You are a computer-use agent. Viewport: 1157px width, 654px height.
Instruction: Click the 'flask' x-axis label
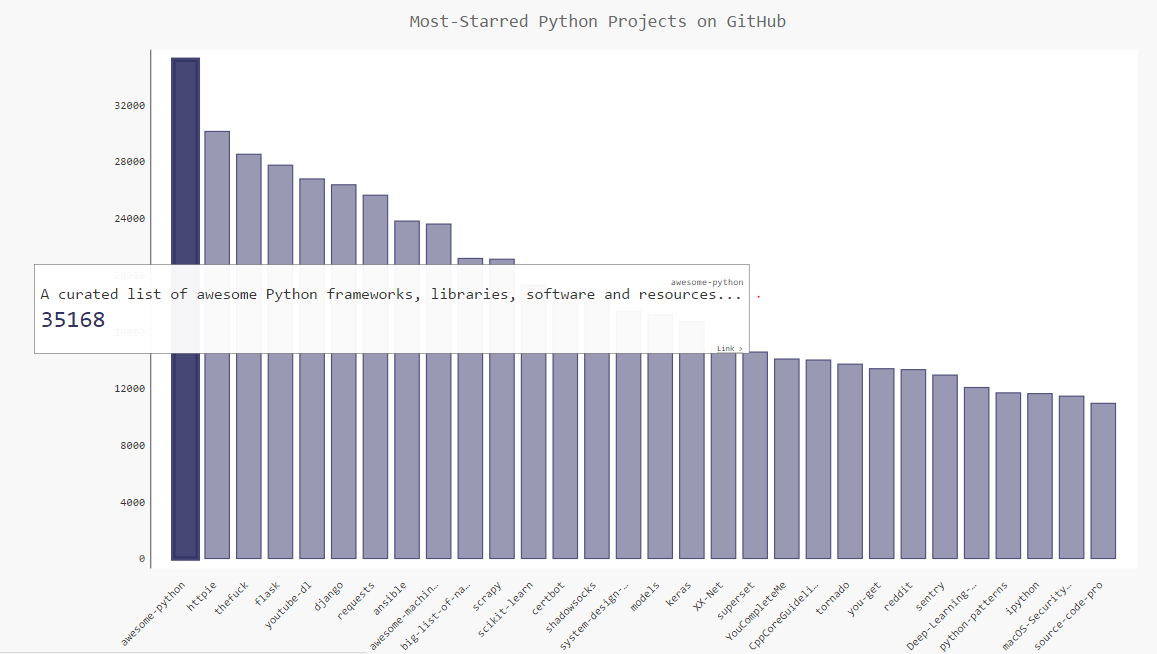(267, 594)
